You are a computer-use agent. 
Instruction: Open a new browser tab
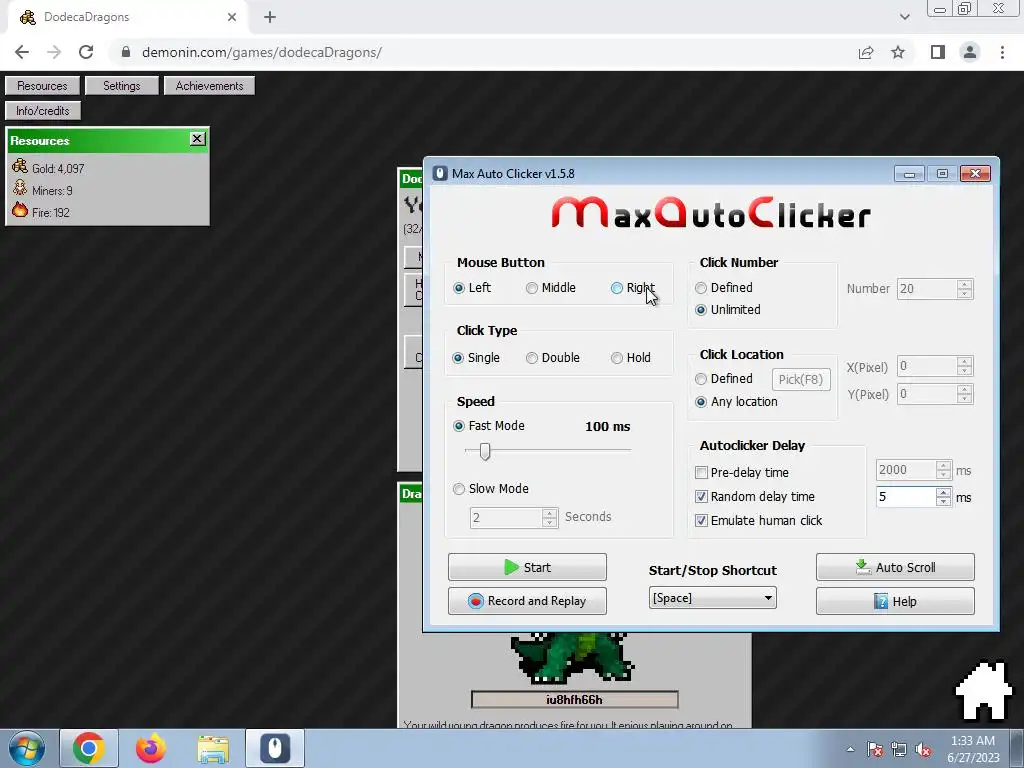(270, 17)
